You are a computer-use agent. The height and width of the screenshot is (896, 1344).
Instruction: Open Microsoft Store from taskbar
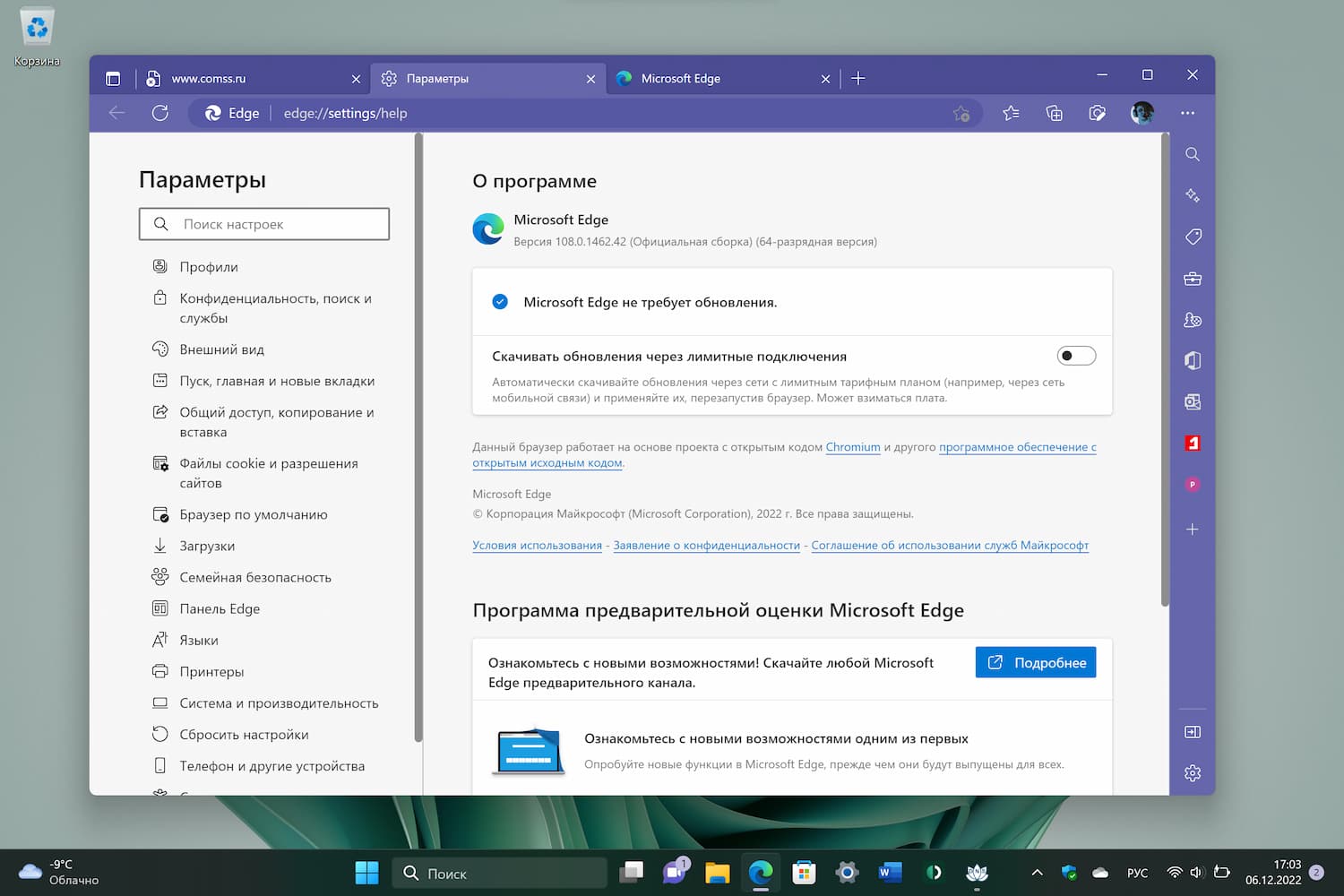[x=805, y=873]
